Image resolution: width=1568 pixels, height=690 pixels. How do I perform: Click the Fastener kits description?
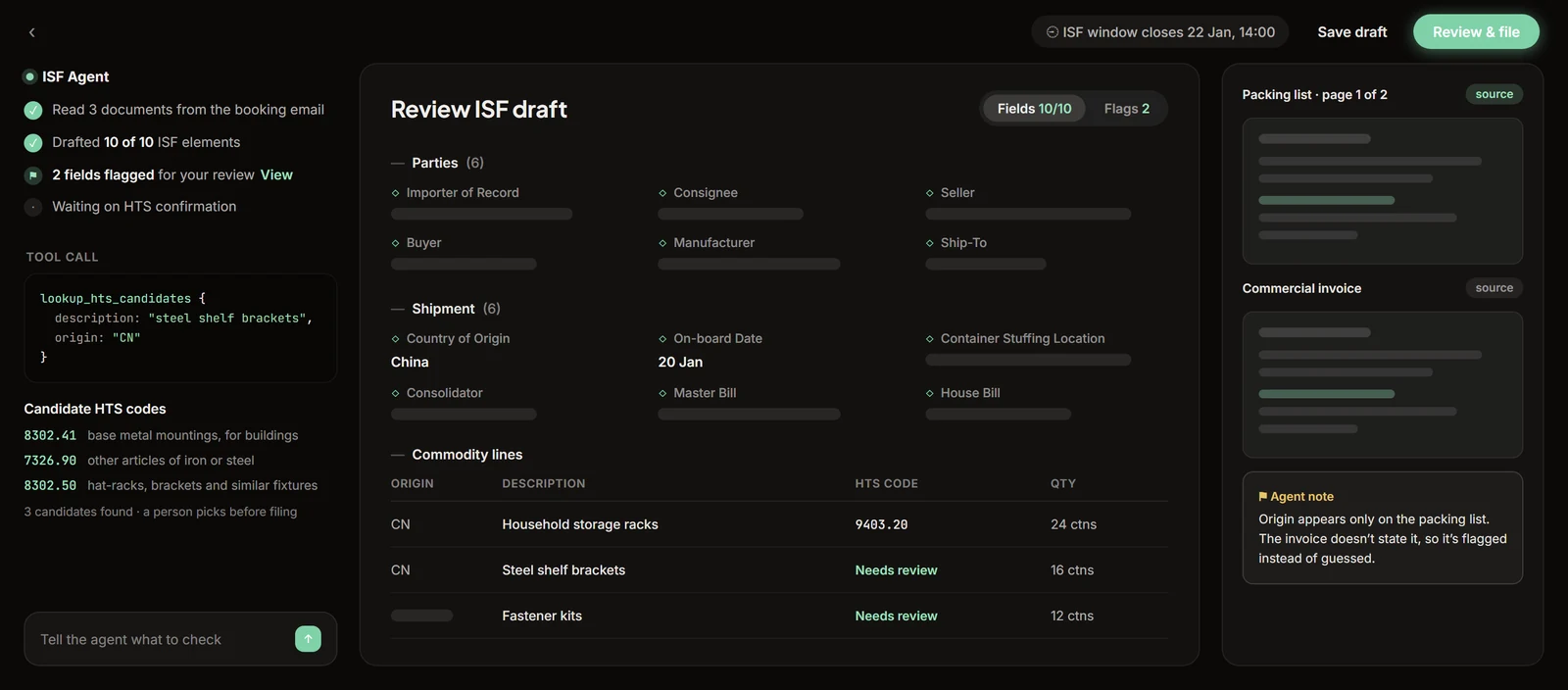tap(542, 616)
